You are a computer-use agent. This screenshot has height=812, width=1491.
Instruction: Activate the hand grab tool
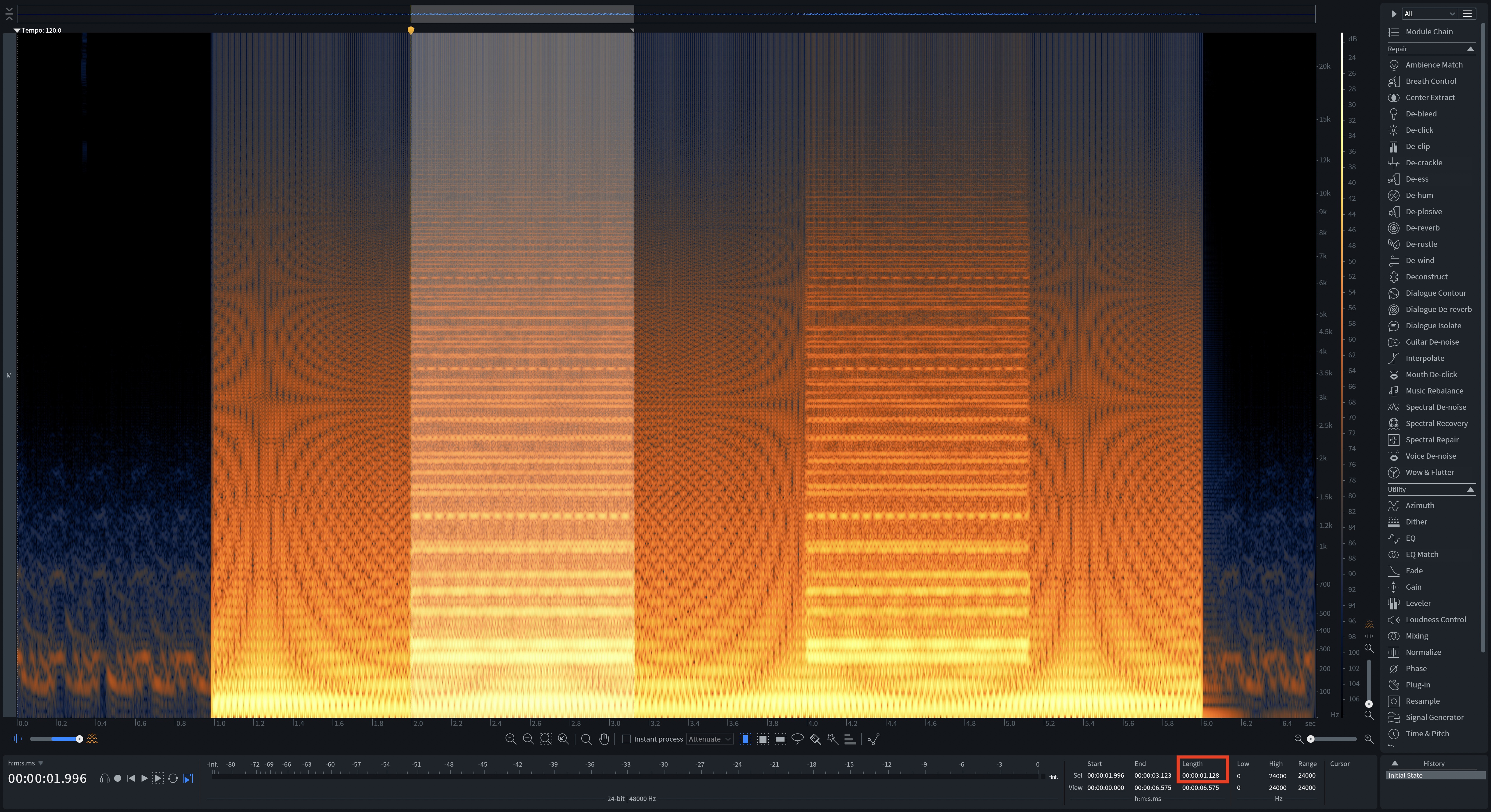pyautogui.click(x=604, y=739)
